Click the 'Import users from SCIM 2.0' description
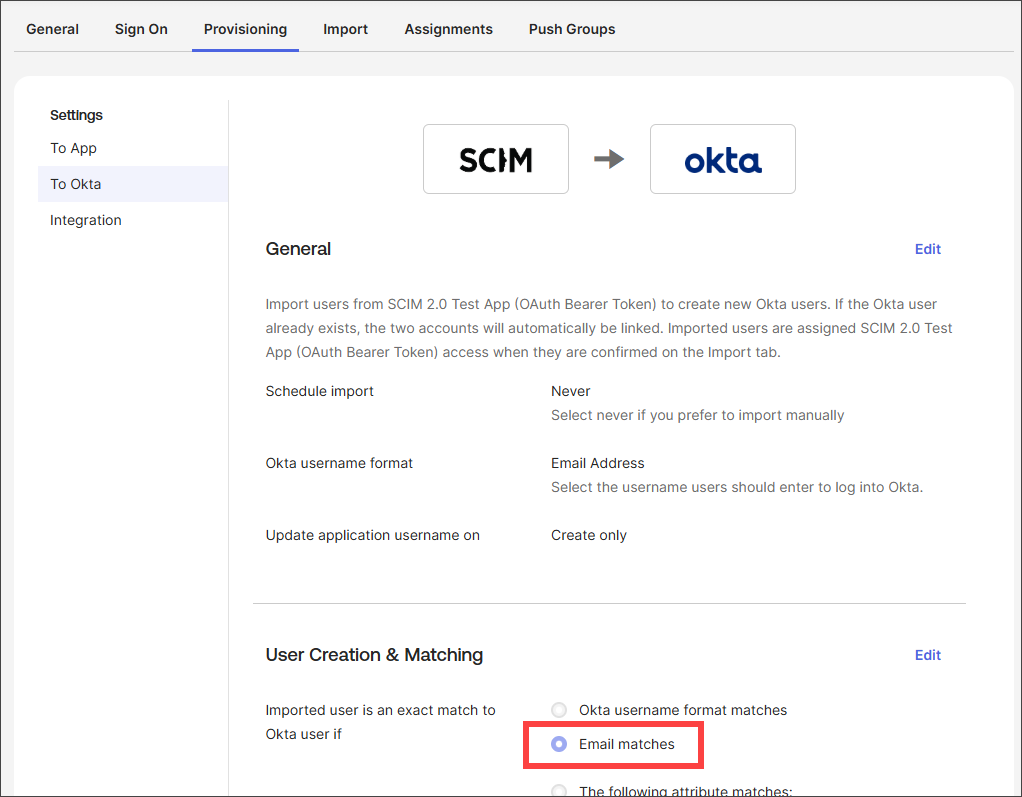The width and height of the screenshot is (1022, 797). coord(609,328)
